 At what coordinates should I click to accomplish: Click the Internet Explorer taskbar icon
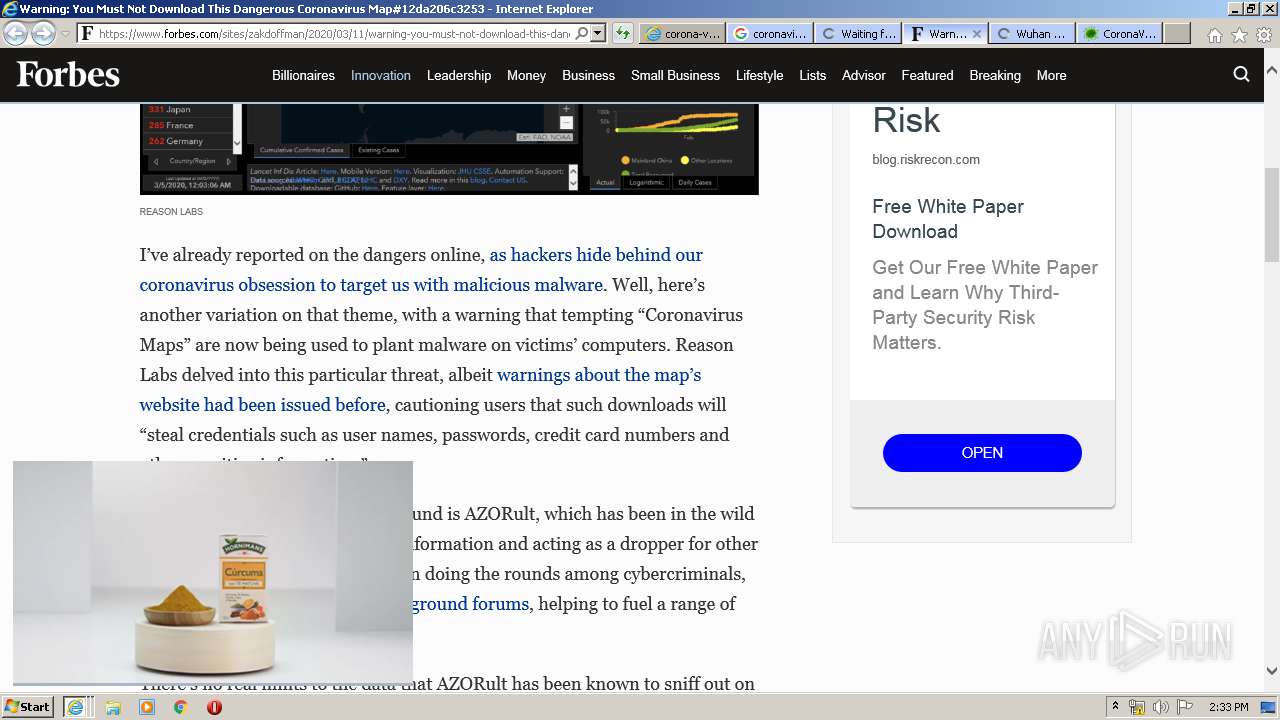[75, 707]
